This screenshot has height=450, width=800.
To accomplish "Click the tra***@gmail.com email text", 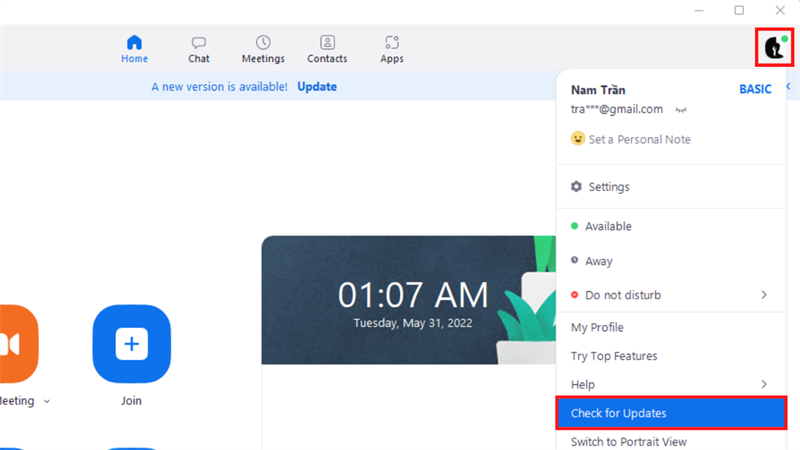I will point(617,109).
